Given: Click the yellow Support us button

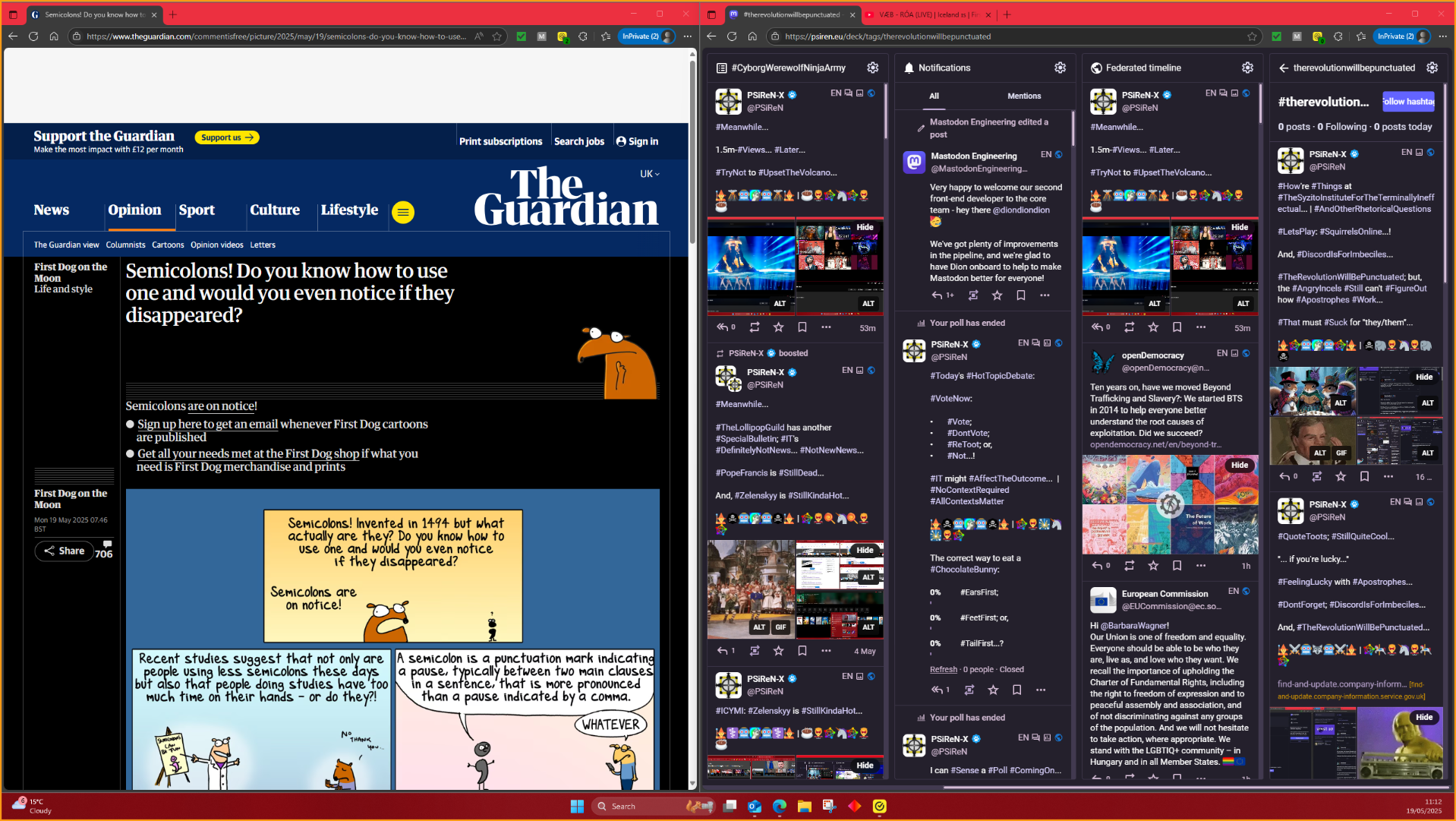Looking at the screenshot, I should 227,137.
